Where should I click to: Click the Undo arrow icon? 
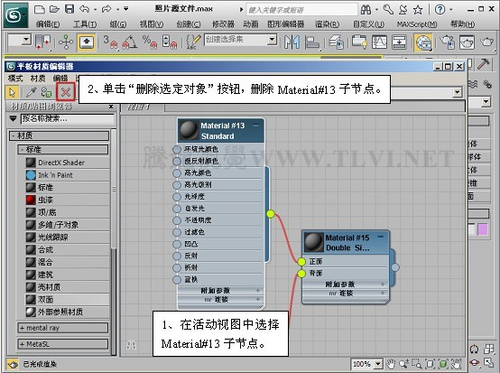[84, 9]
